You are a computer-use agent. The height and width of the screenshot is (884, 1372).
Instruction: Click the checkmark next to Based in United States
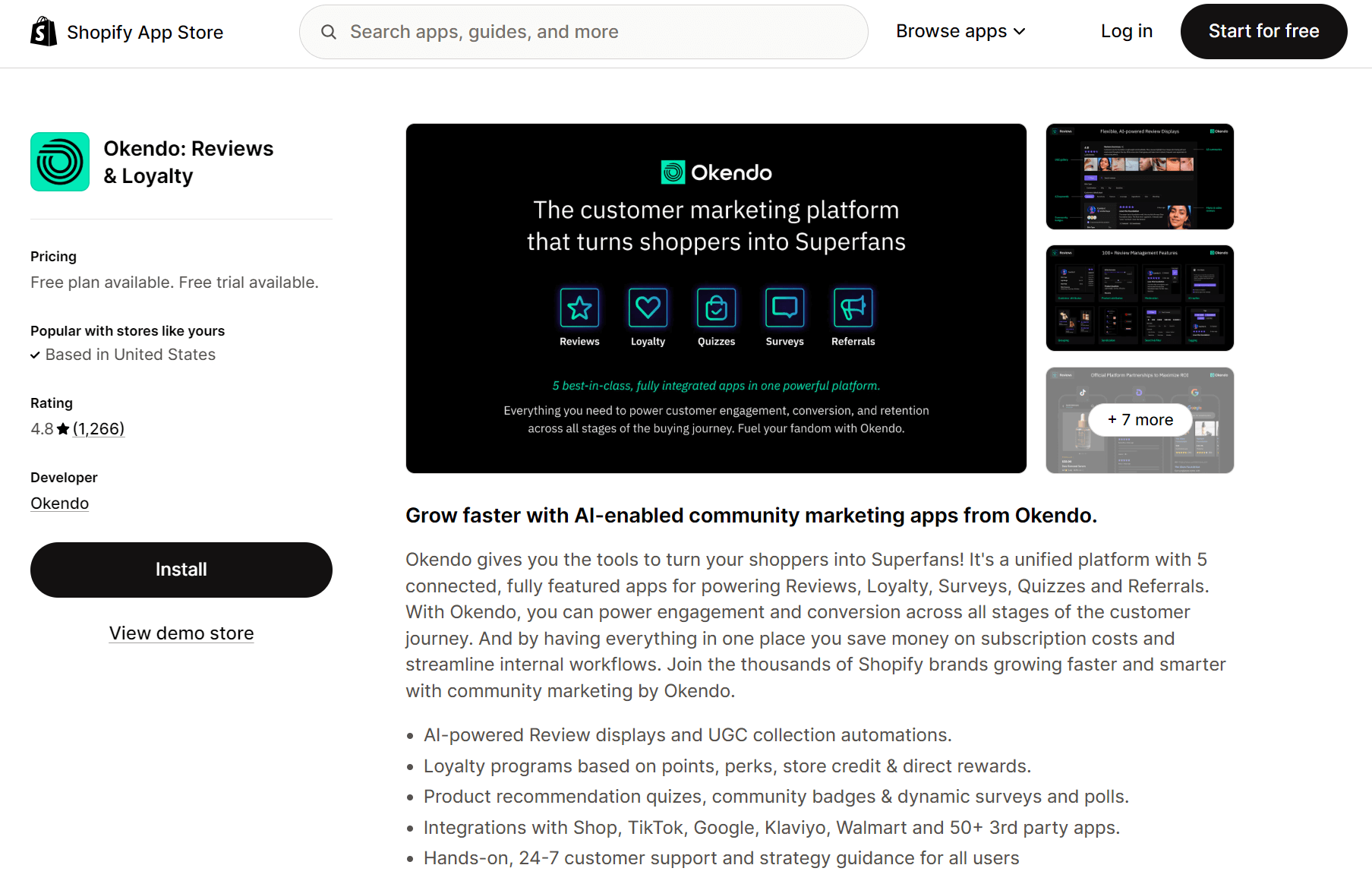[x=35, y=355]
